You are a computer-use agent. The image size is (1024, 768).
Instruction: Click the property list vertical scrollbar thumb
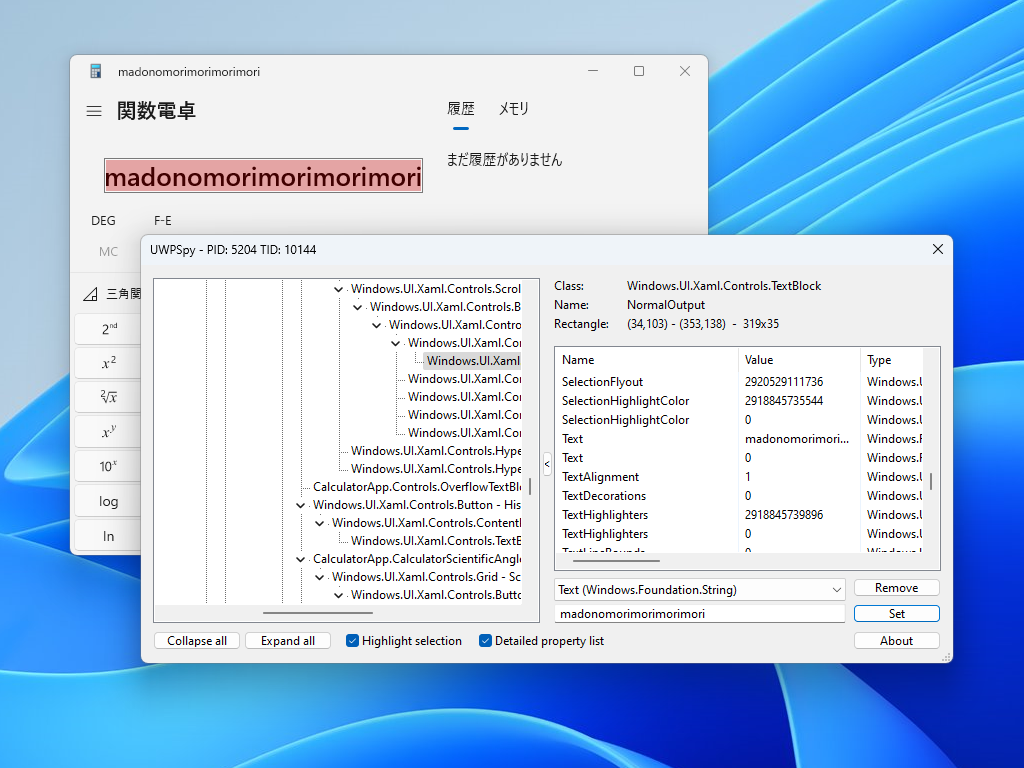point(931,481)
